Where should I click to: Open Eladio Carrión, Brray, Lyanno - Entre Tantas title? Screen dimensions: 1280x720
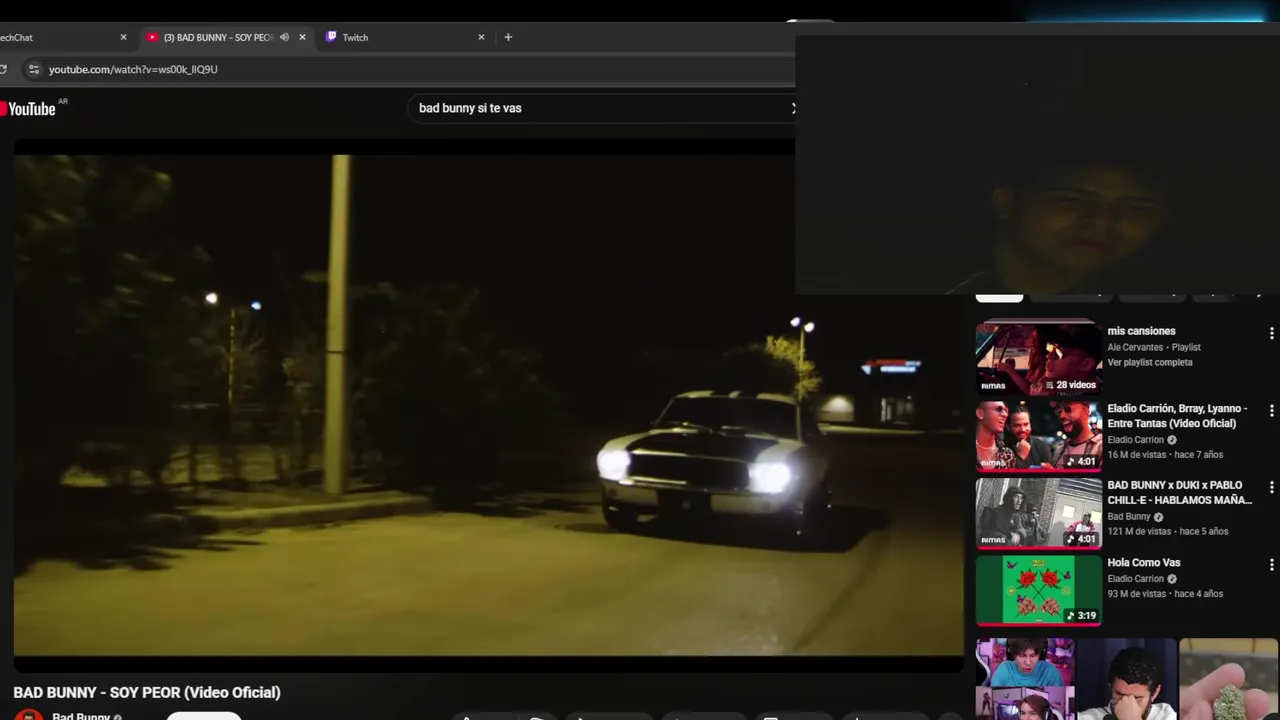pos(1177,416)
